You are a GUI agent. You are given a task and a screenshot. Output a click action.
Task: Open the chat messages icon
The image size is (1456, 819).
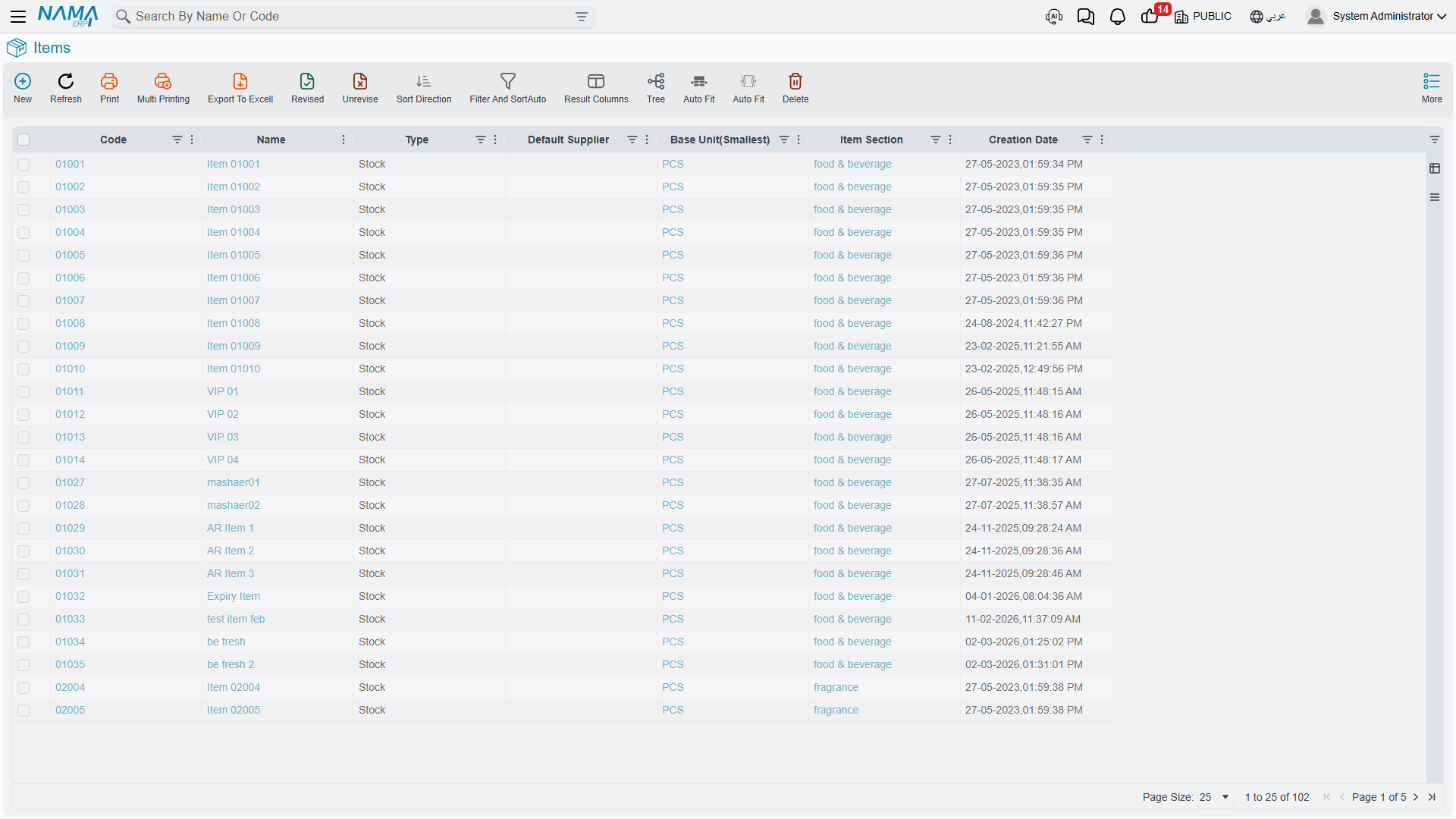pos(1086,17)
